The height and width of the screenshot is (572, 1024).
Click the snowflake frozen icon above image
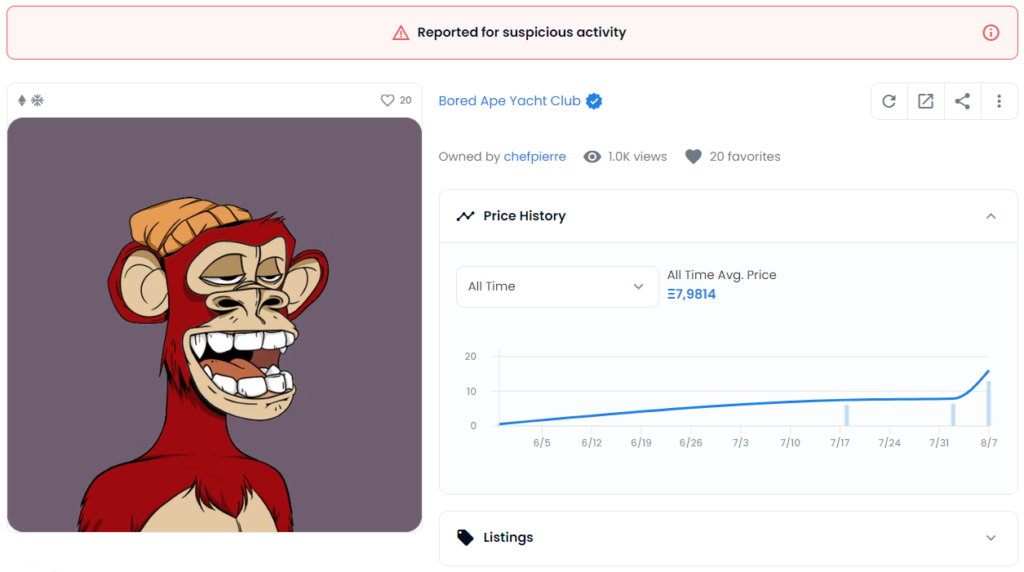coord(37,100)
